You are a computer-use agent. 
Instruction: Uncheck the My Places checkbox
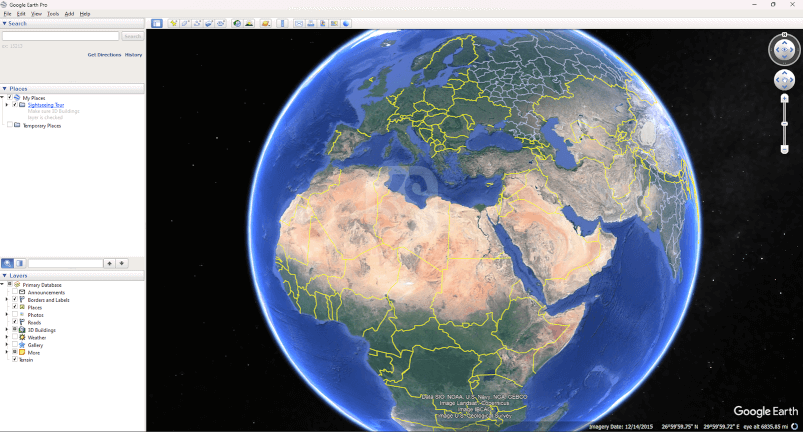(10, 97)
